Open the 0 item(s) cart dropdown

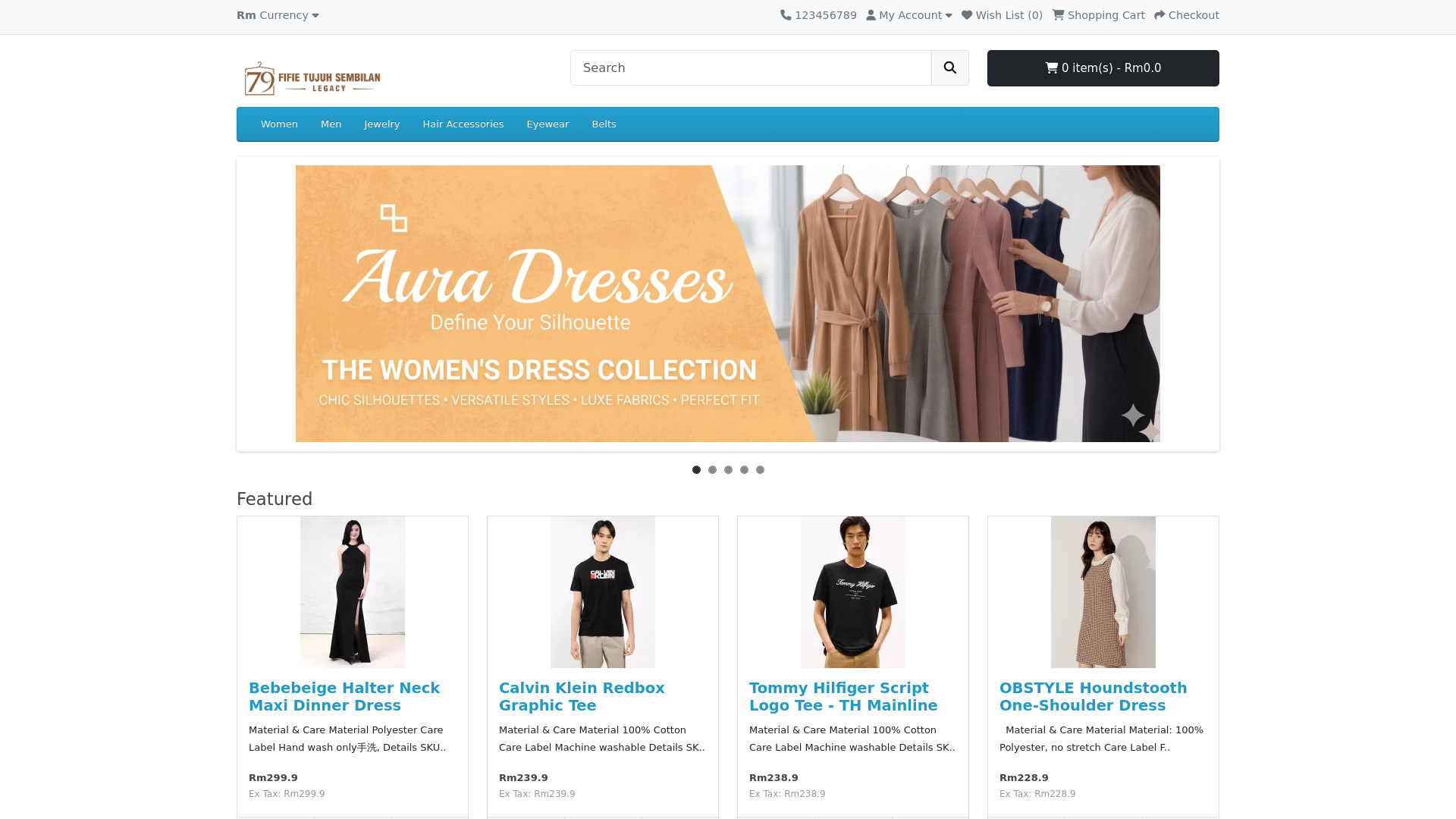pyautogui.click(x=1103, y=68)
